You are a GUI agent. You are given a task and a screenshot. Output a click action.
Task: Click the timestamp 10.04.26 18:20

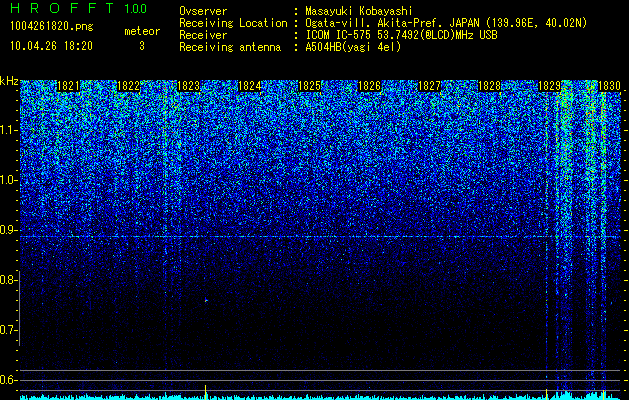click(x=51, y=46)
